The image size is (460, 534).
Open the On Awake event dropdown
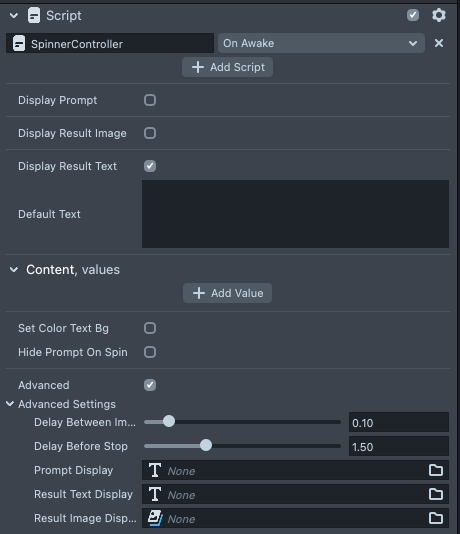[x=321, y=43]
